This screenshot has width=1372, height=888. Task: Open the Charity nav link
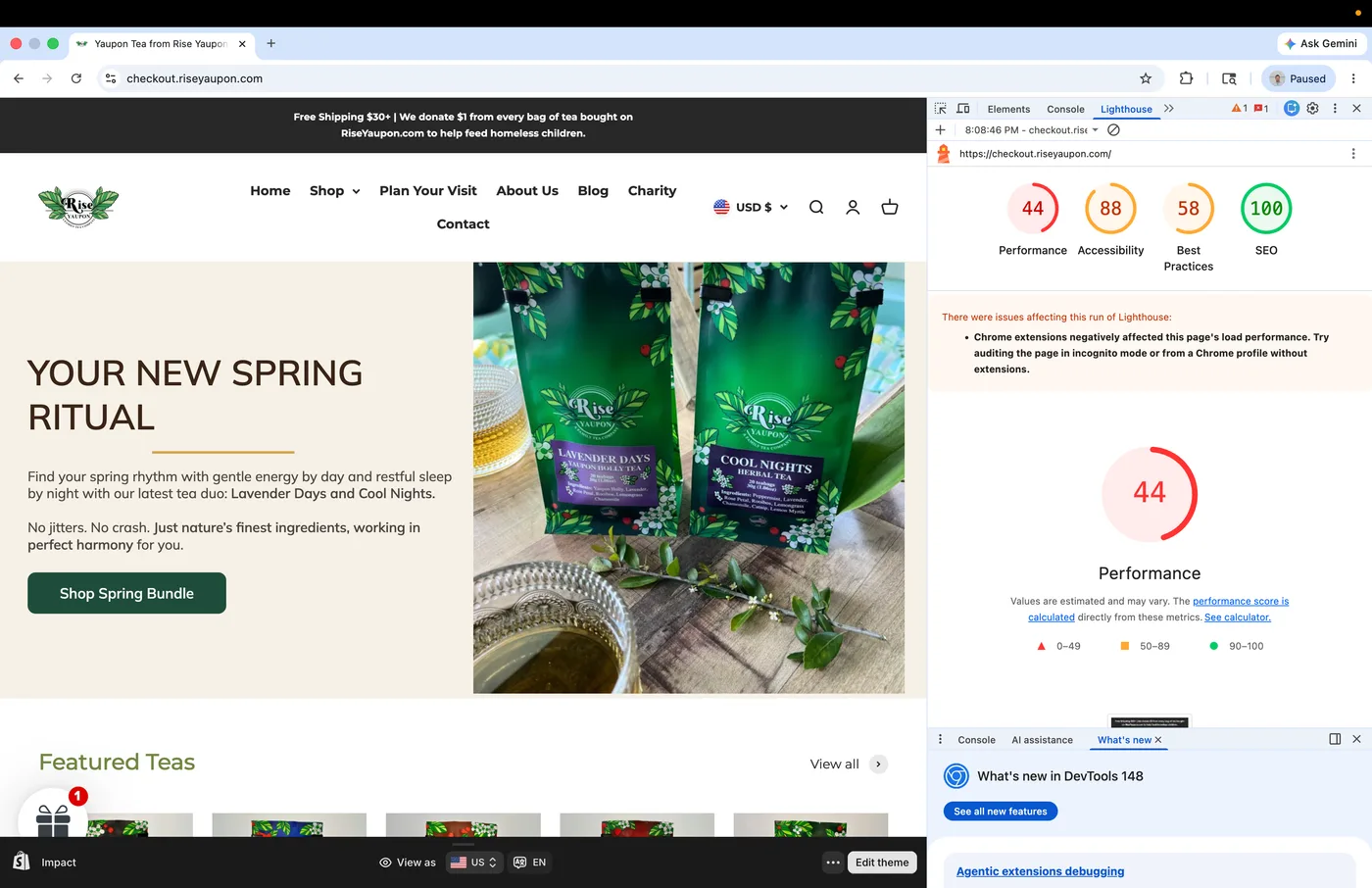652,190
